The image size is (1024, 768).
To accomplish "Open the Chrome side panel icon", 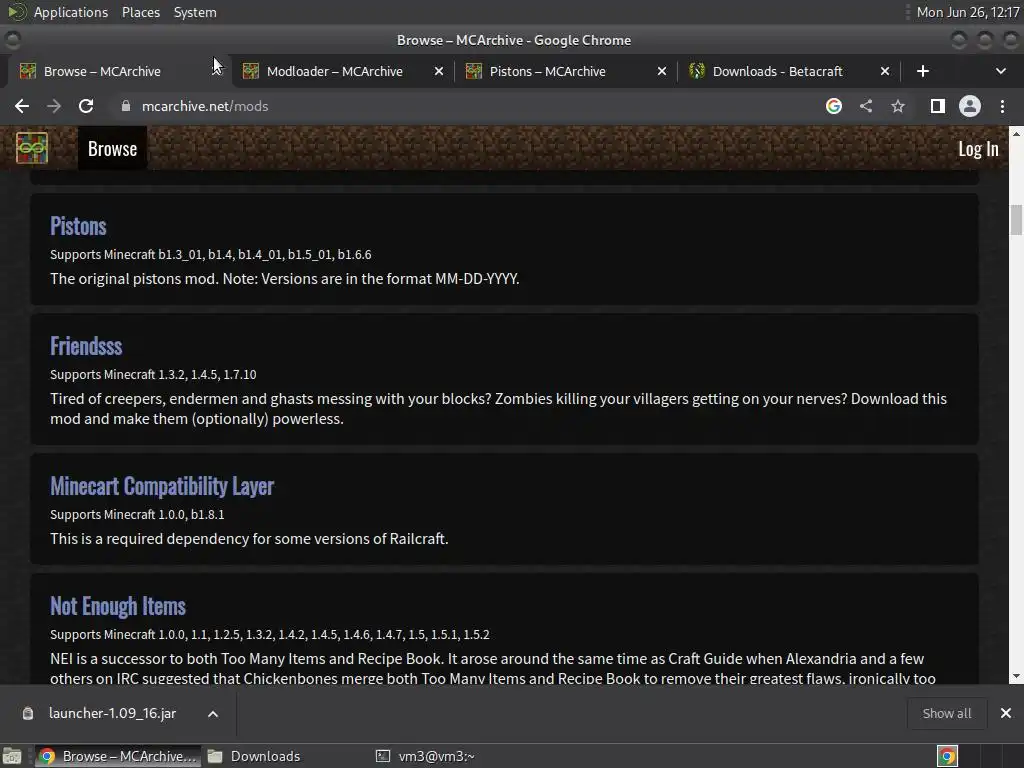I will click(938, 106).
